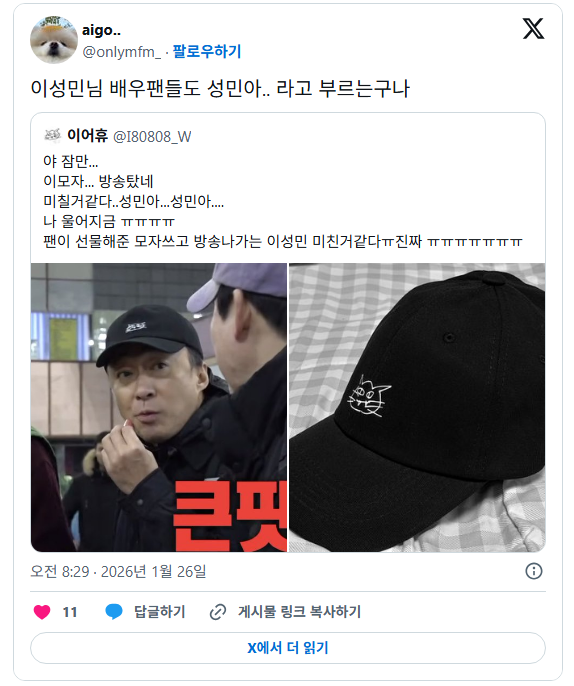574x686 pixels.
Task: Click the X logo icon
Action: 533,29
